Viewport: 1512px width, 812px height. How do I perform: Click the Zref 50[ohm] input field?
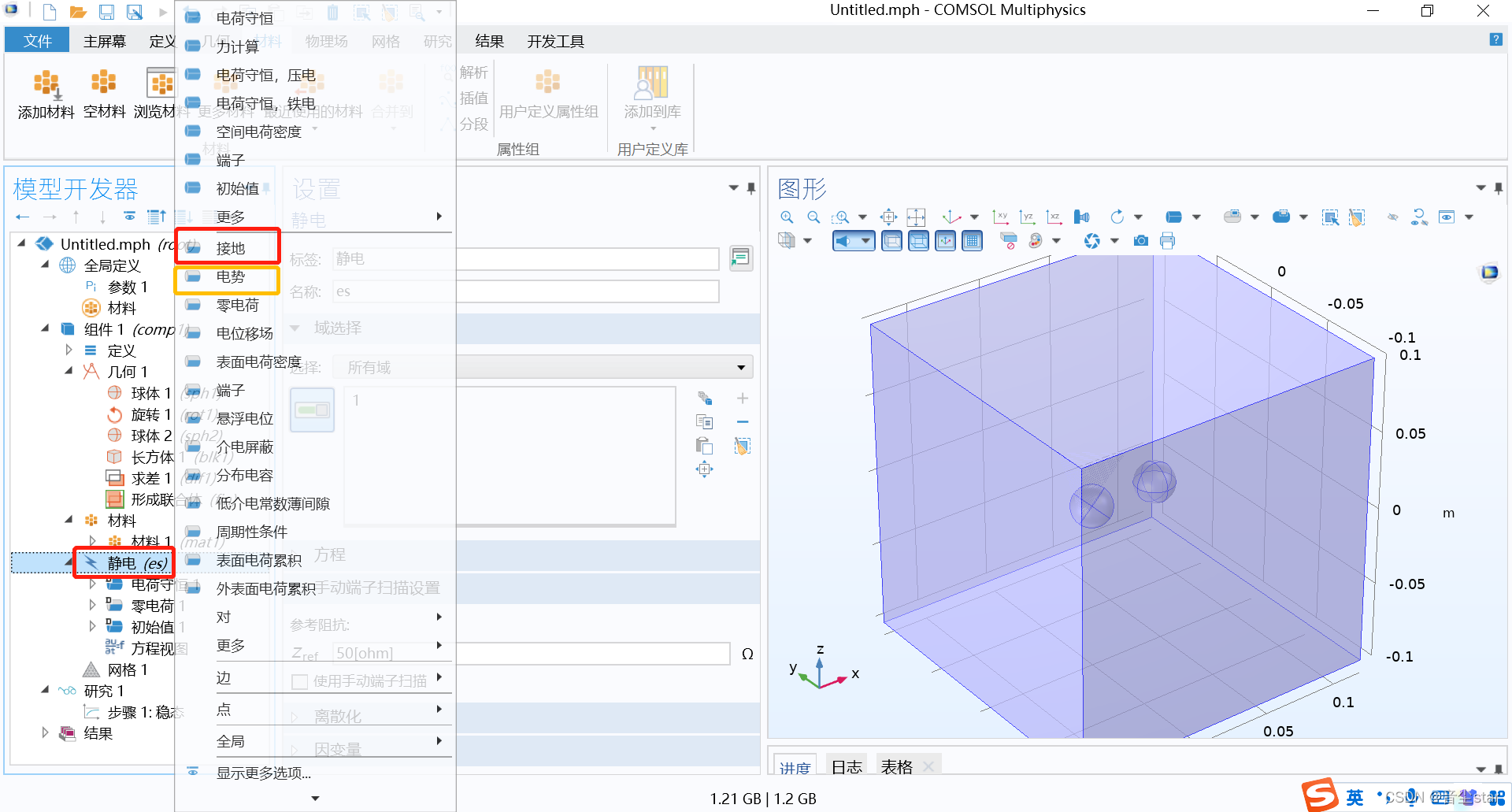pos(532,653)
